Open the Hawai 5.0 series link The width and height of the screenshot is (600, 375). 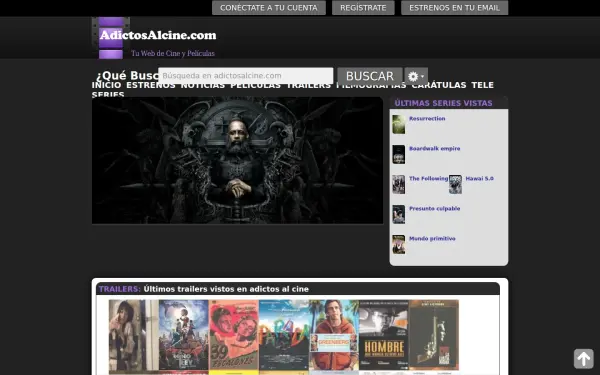479,178
